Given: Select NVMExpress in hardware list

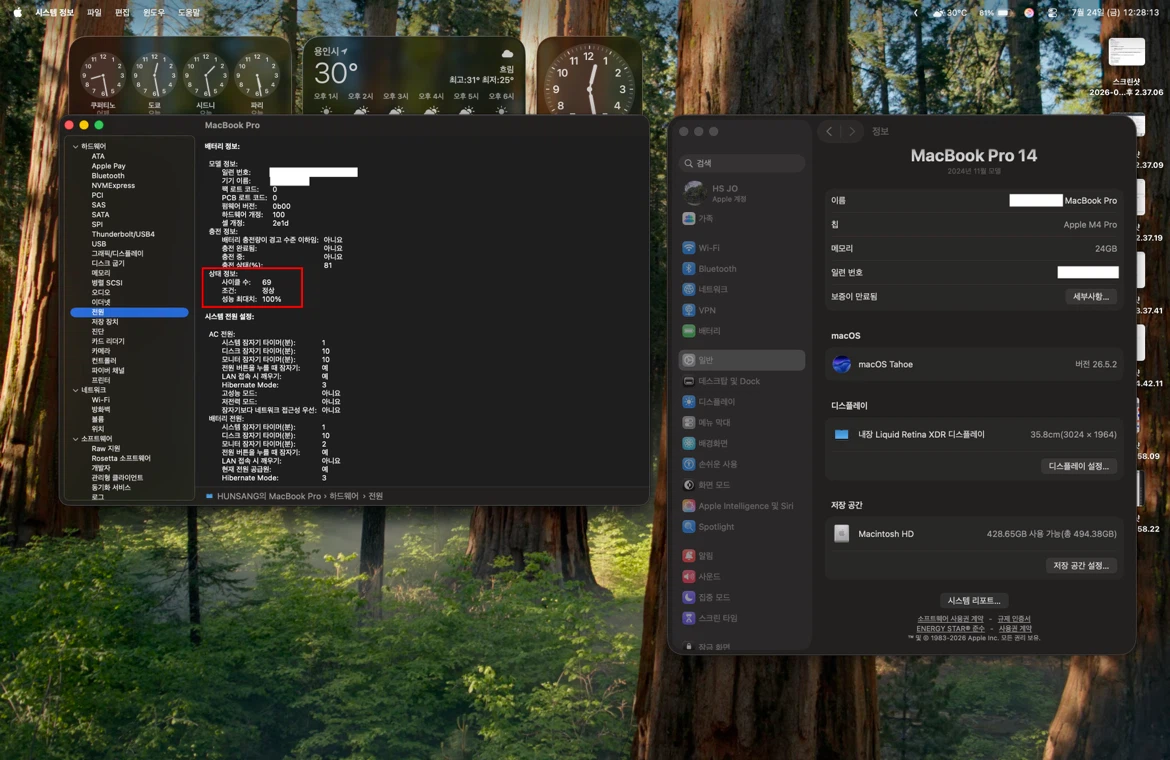Looking at the screenshot, I should coord(113,186).
